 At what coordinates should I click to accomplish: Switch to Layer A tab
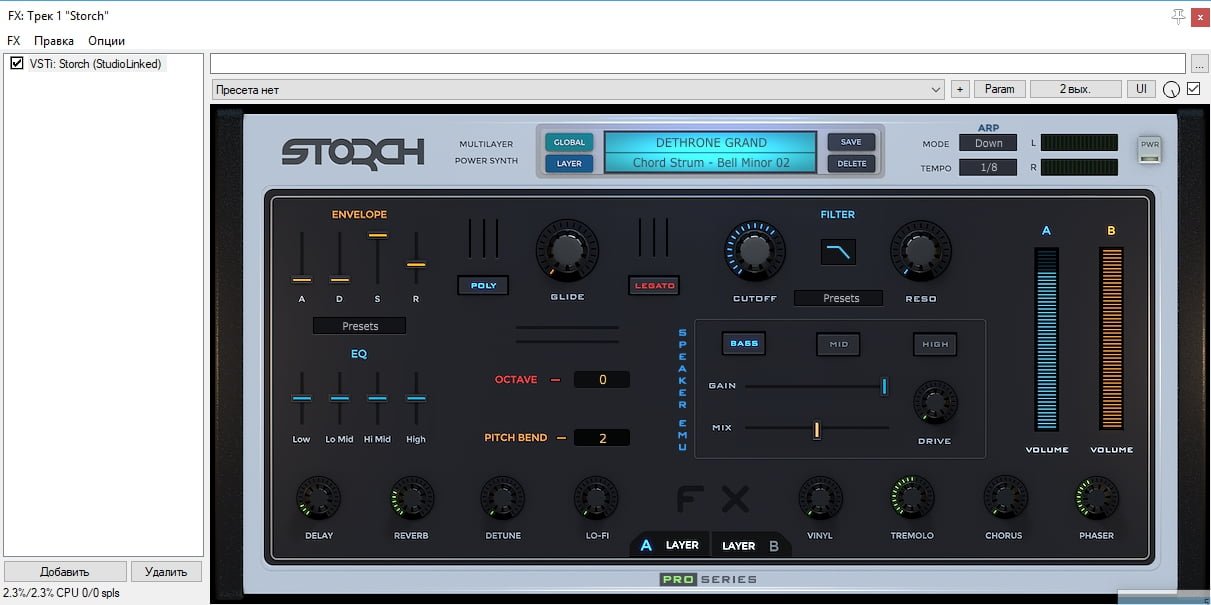pyautogui.click(x=670, y=545)
